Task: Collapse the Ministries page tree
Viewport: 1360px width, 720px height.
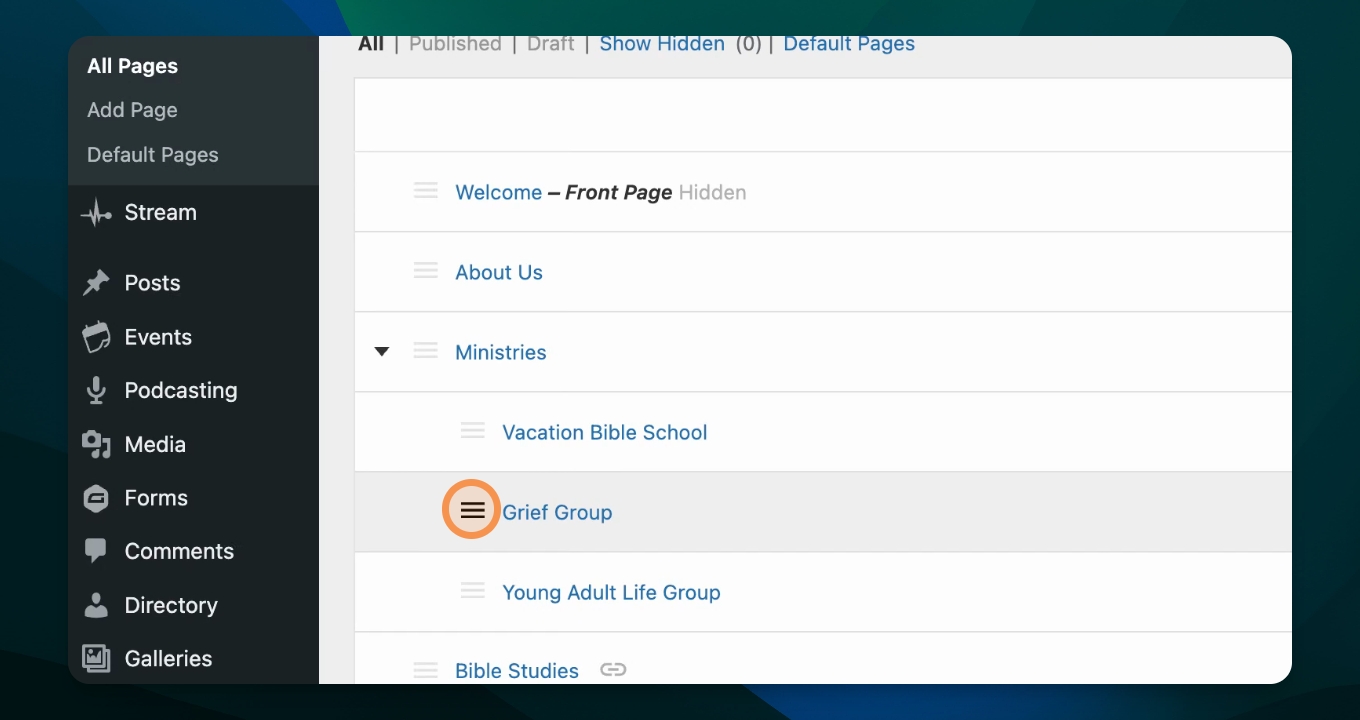Action: point(381,352)
